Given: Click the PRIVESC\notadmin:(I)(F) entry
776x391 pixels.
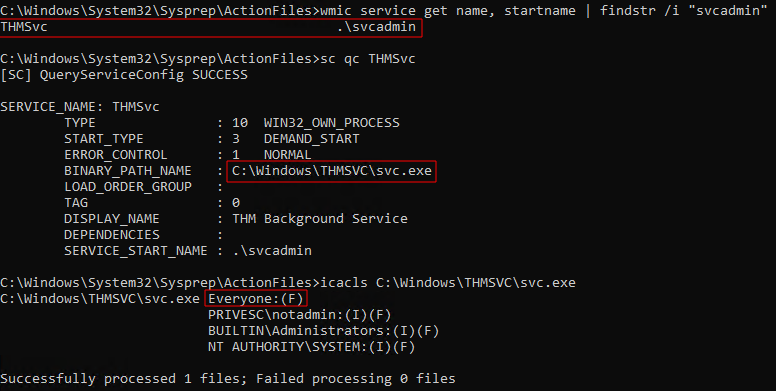Looking at the screenshot, I should pos(299,315).
